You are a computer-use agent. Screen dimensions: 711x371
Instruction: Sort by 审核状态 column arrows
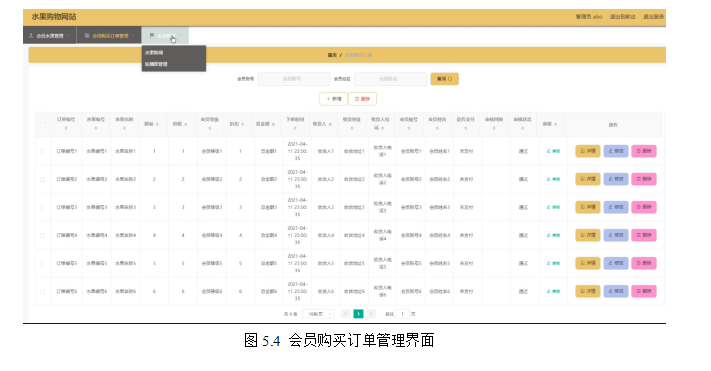coord(522,129)
